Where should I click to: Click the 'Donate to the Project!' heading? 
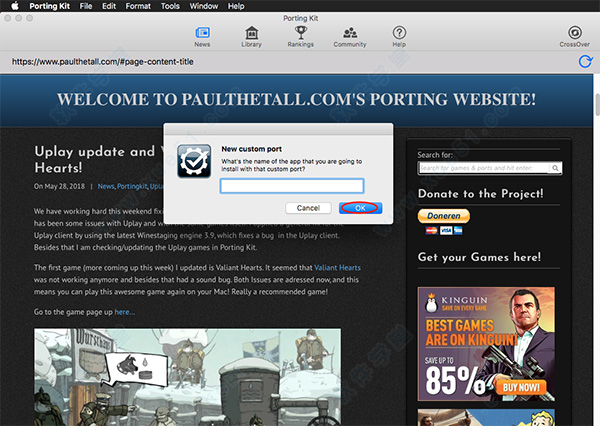click(480, 194)
